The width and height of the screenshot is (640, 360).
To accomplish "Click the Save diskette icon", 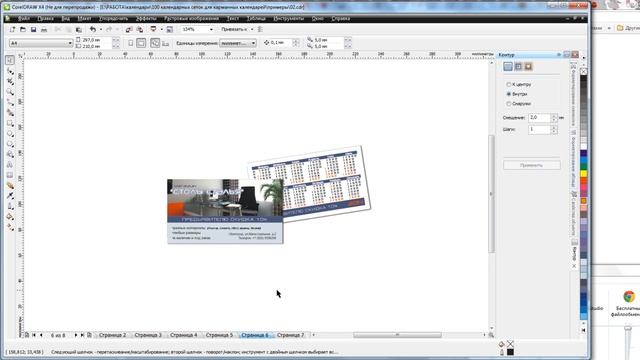I will point(33,29).
